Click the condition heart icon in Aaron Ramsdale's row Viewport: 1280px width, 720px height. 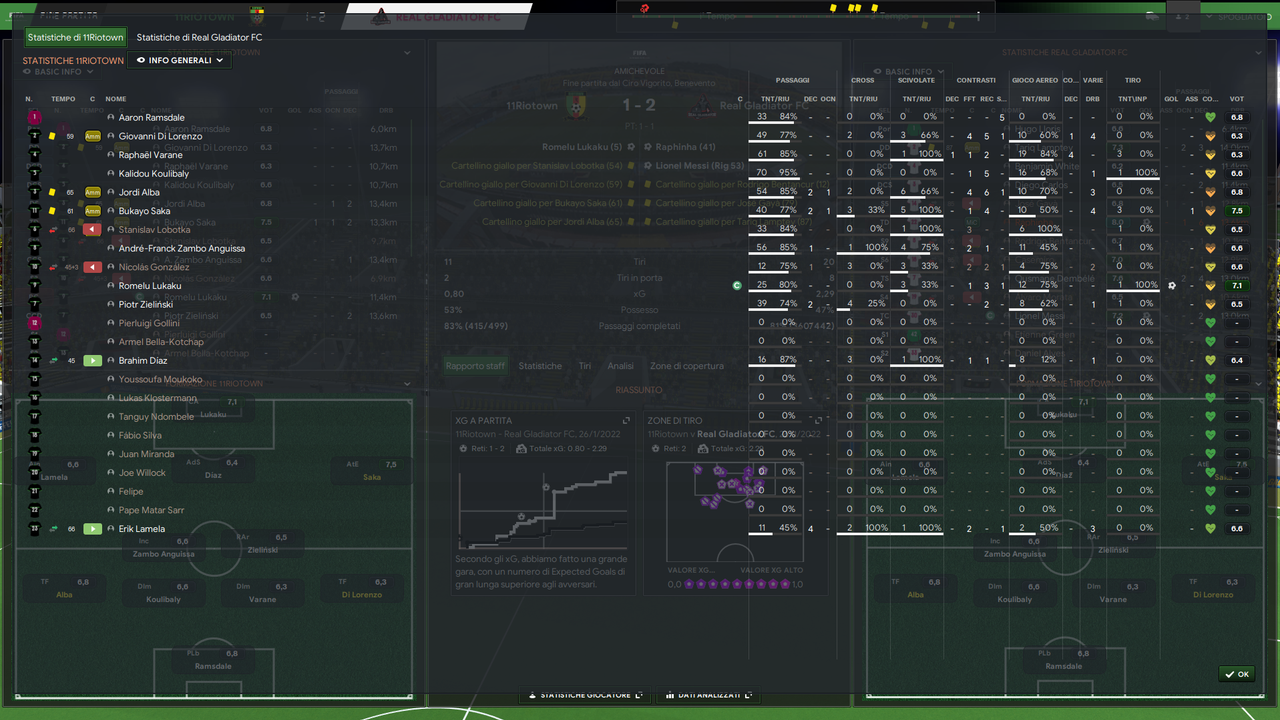[x=1211, y=117]
